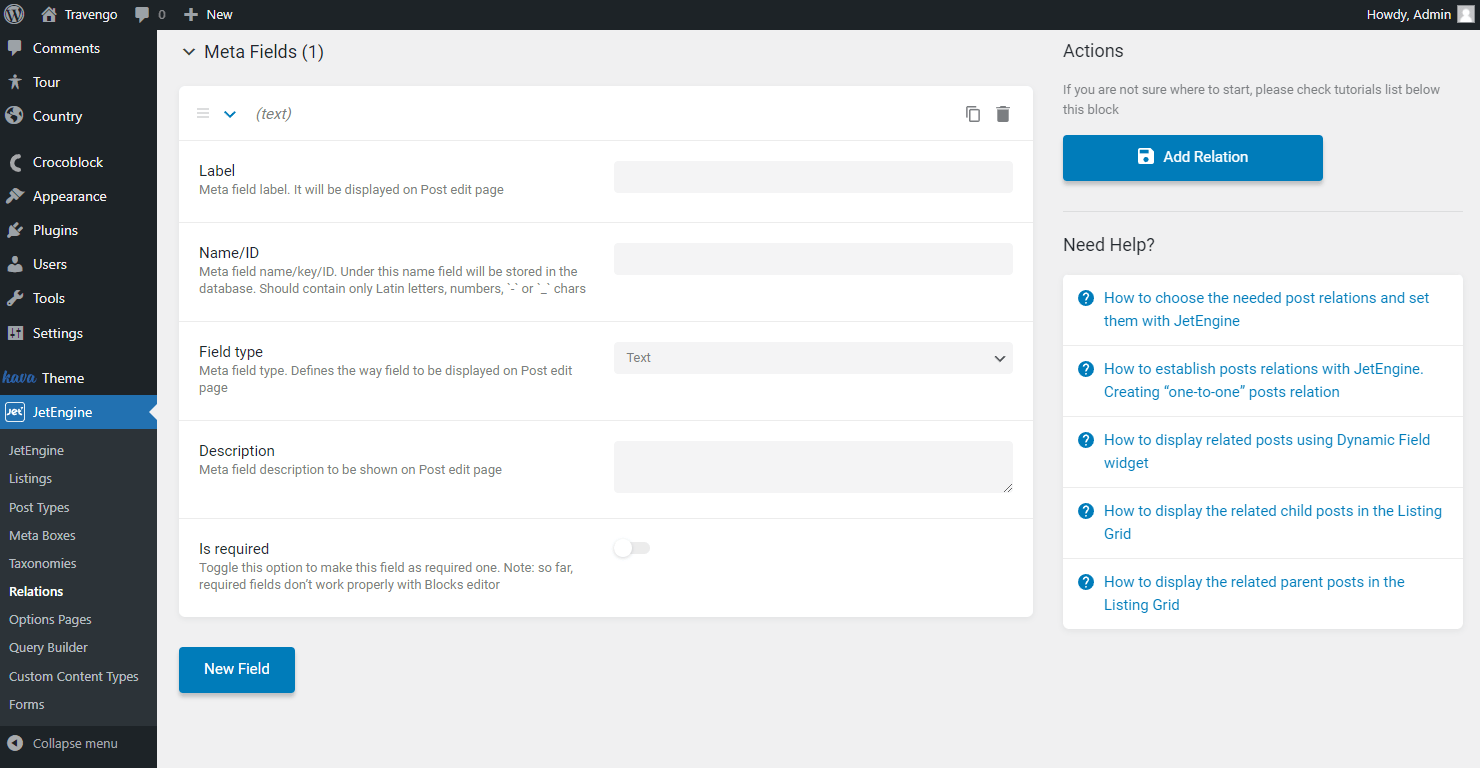Image resolution: width=1480 pixels, height=768 pixels.
Task: Click the Travengo home icon
Action: click(49, 14)
